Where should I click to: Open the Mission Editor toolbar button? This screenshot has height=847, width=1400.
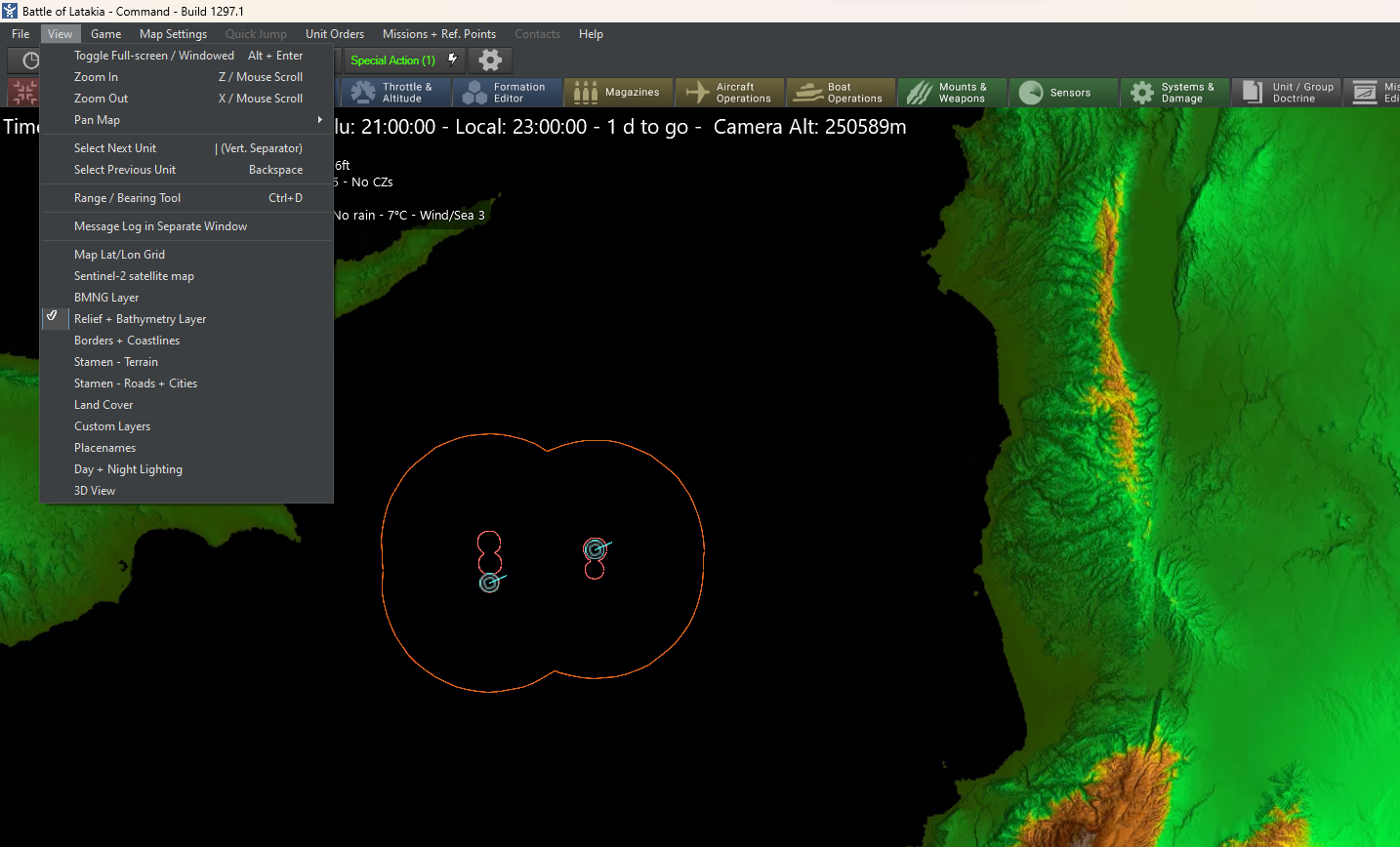[1372, 93]
